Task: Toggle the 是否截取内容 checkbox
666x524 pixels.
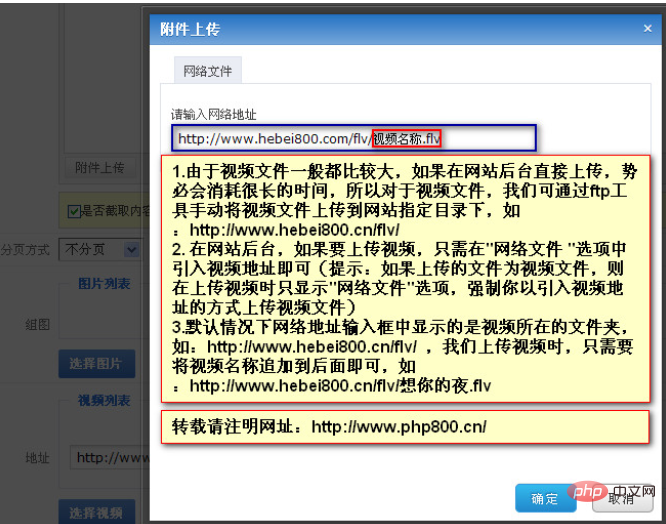Action: pos(74,211)
